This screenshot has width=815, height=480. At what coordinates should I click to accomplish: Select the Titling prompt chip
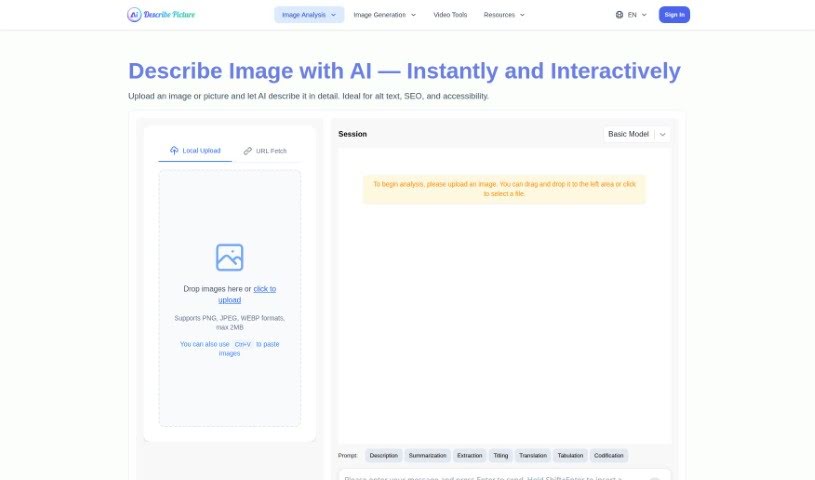click(501, 456)
